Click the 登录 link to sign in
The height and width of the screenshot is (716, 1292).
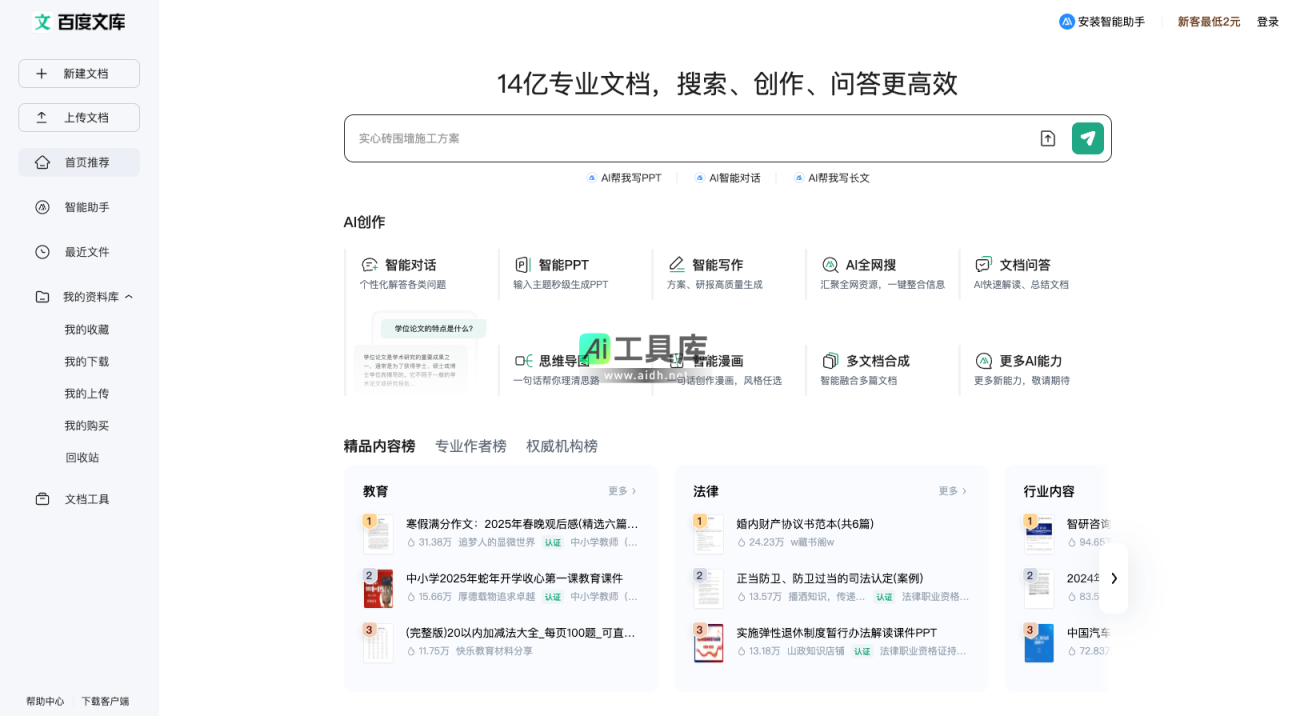[x=1268, y=21]
